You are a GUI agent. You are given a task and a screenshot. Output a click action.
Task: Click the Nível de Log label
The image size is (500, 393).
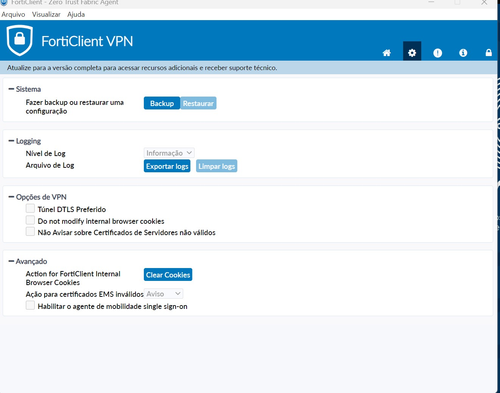(45, 153)
